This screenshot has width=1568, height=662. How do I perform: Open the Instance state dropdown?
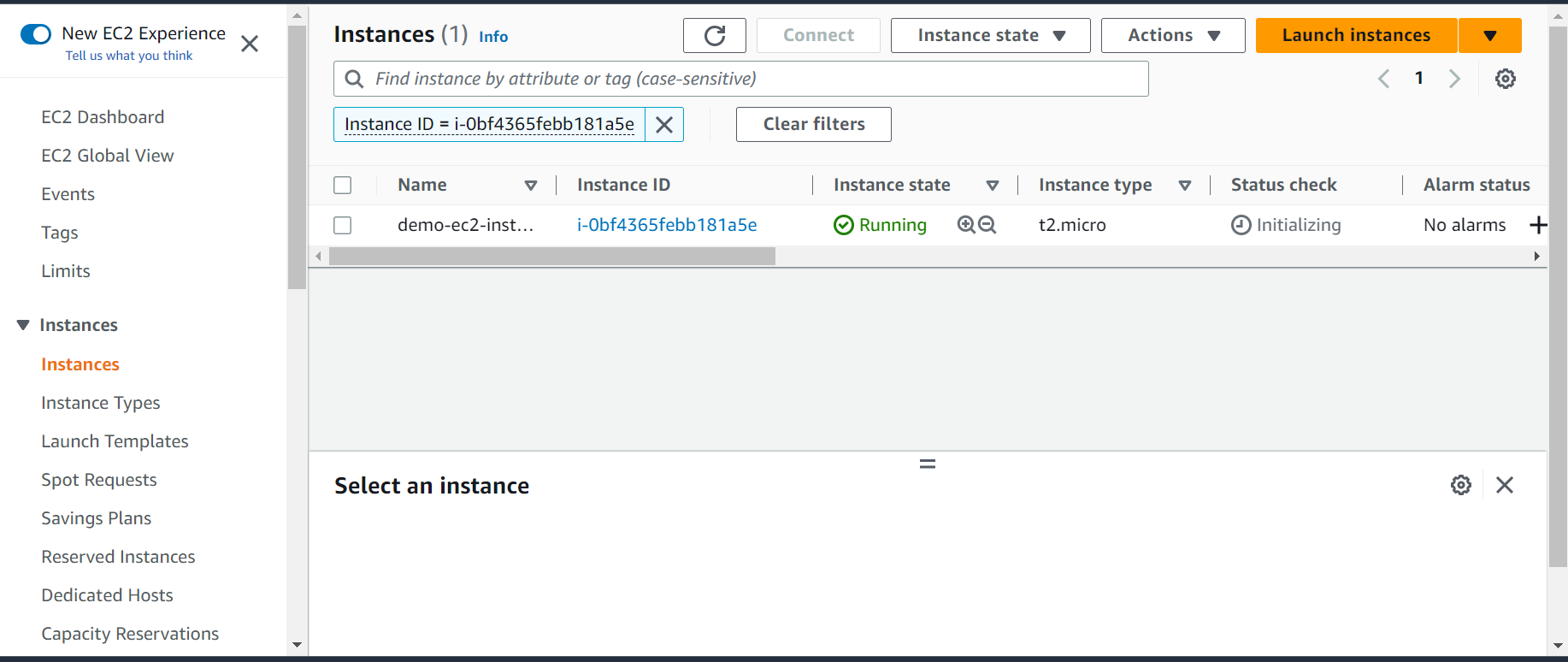991,35
